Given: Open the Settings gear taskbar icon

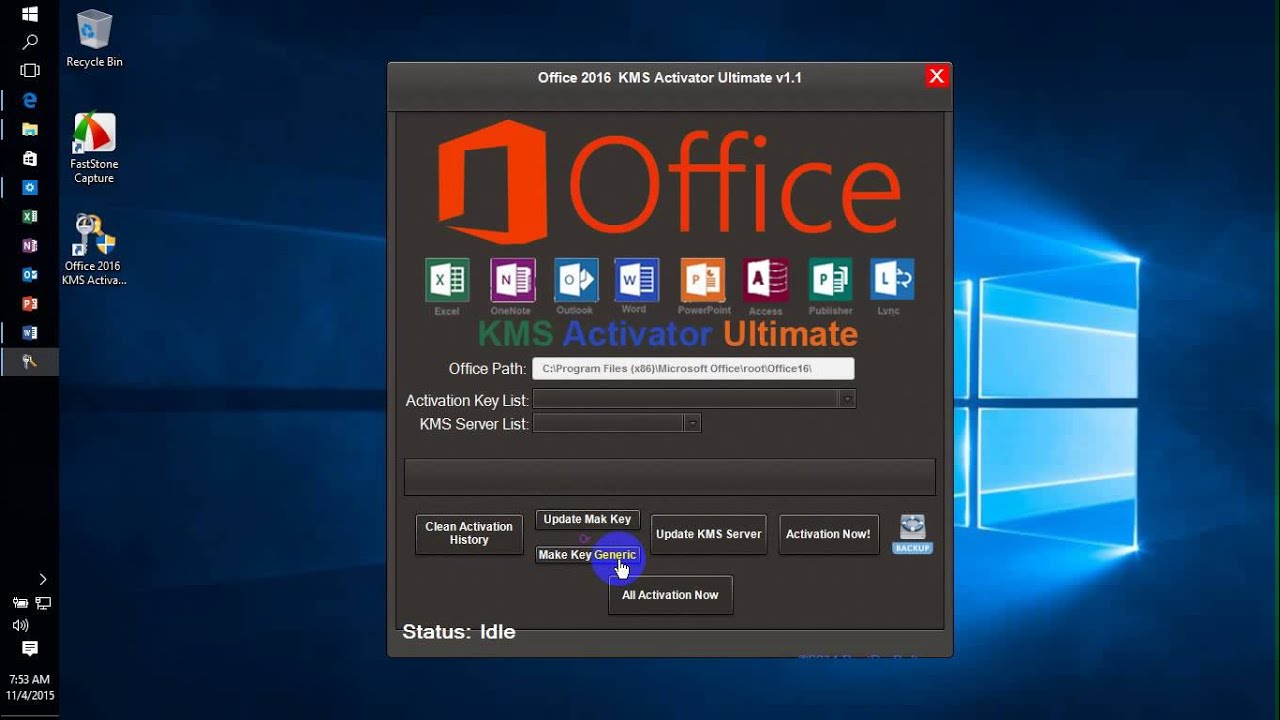Looking at the screenshot, I should 29,187.
